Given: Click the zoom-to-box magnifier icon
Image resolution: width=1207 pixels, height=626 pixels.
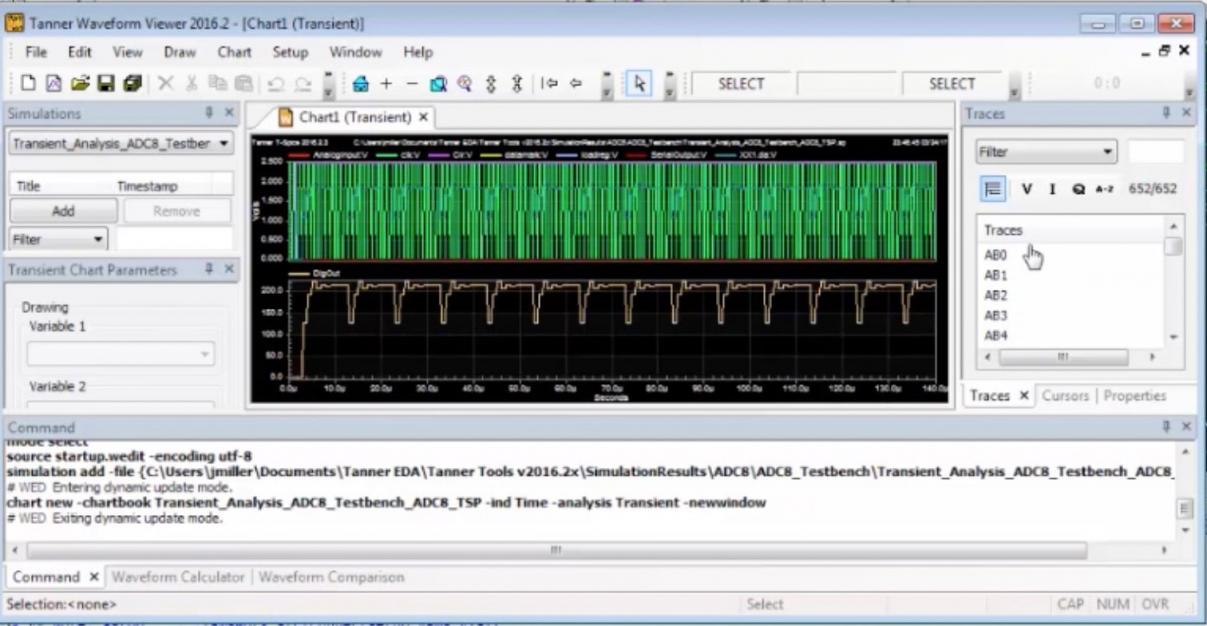Looking at the screenshot, I should coord(438,85).
